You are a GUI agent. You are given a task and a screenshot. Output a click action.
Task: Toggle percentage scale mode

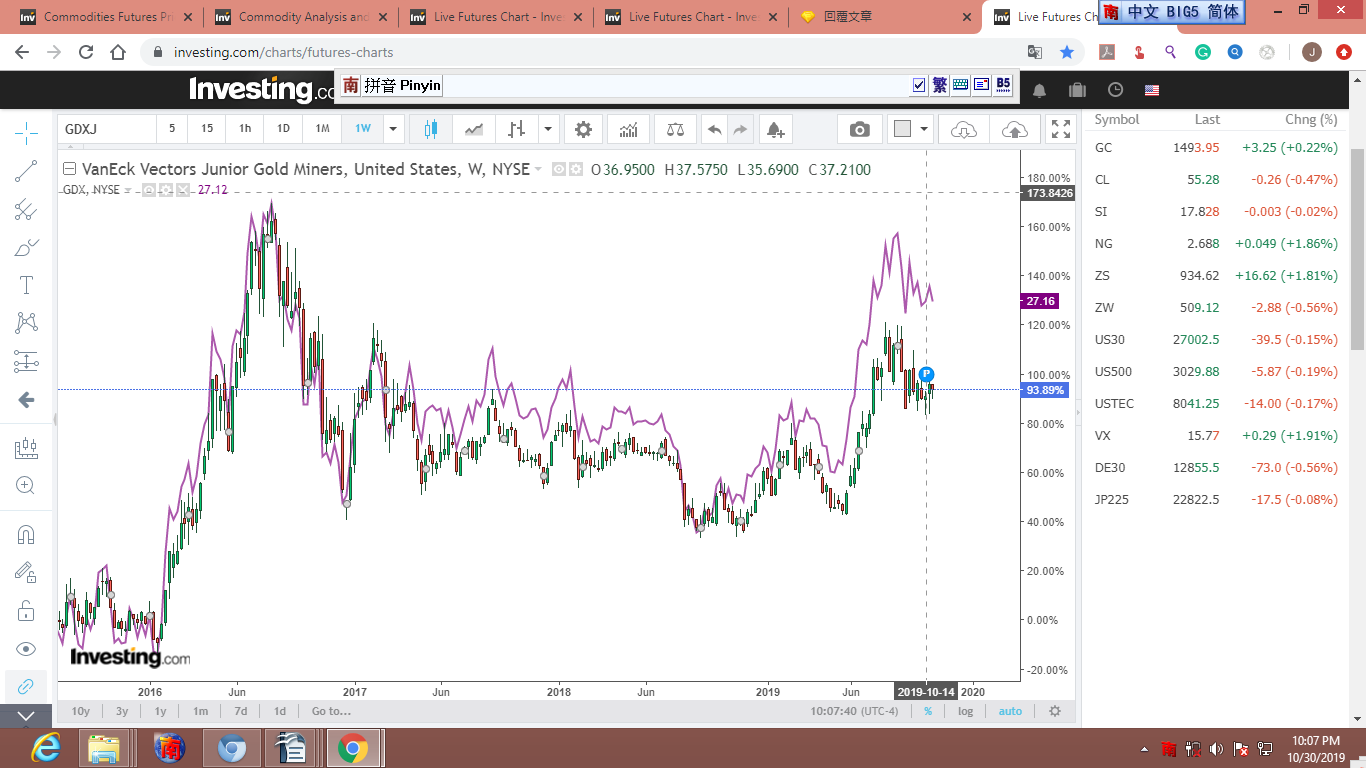[x=928, y=711]
